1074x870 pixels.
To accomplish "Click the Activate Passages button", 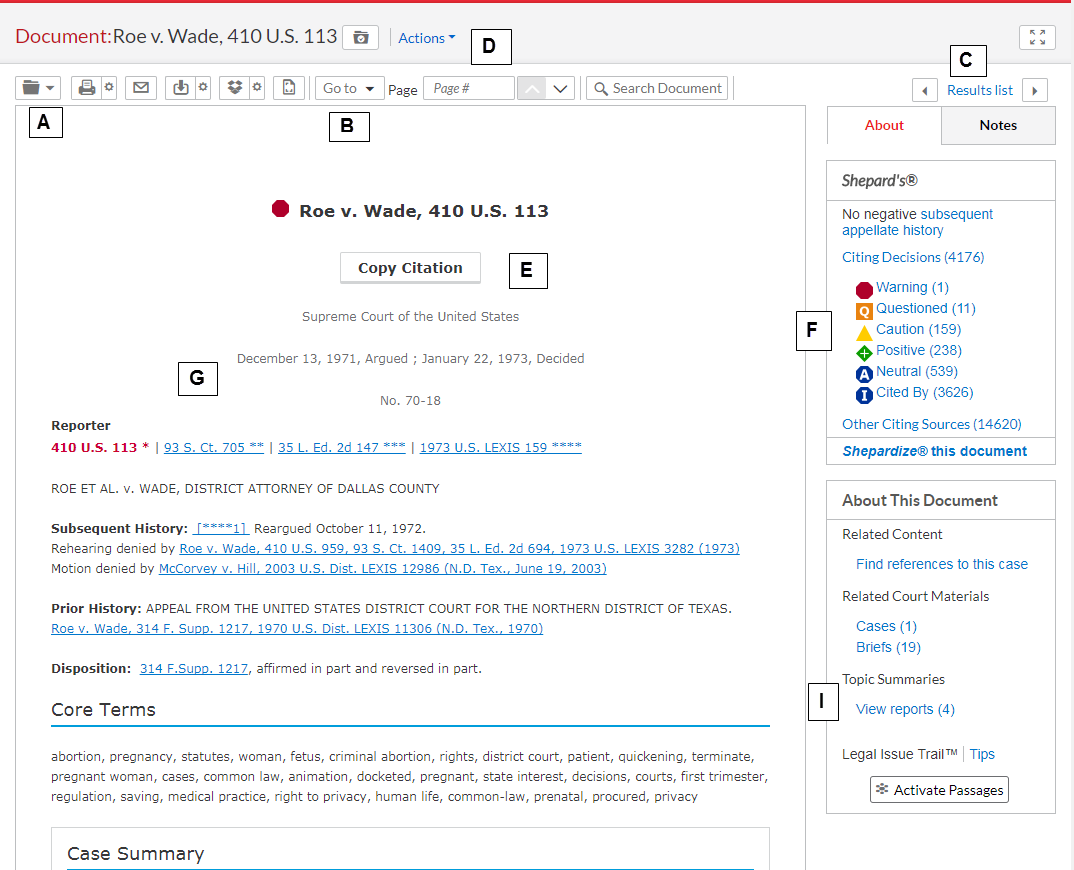I will pos(939,790).
